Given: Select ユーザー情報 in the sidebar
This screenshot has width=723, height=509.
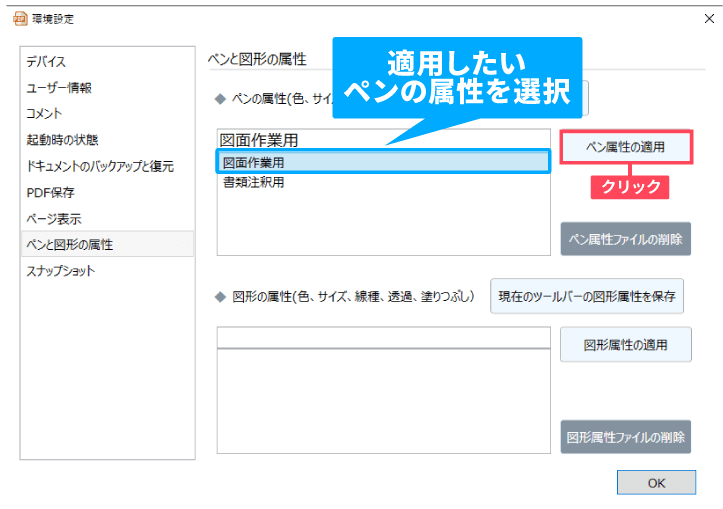Looking at the screenshot, I should pyautogui.click(x=59, y=88).
